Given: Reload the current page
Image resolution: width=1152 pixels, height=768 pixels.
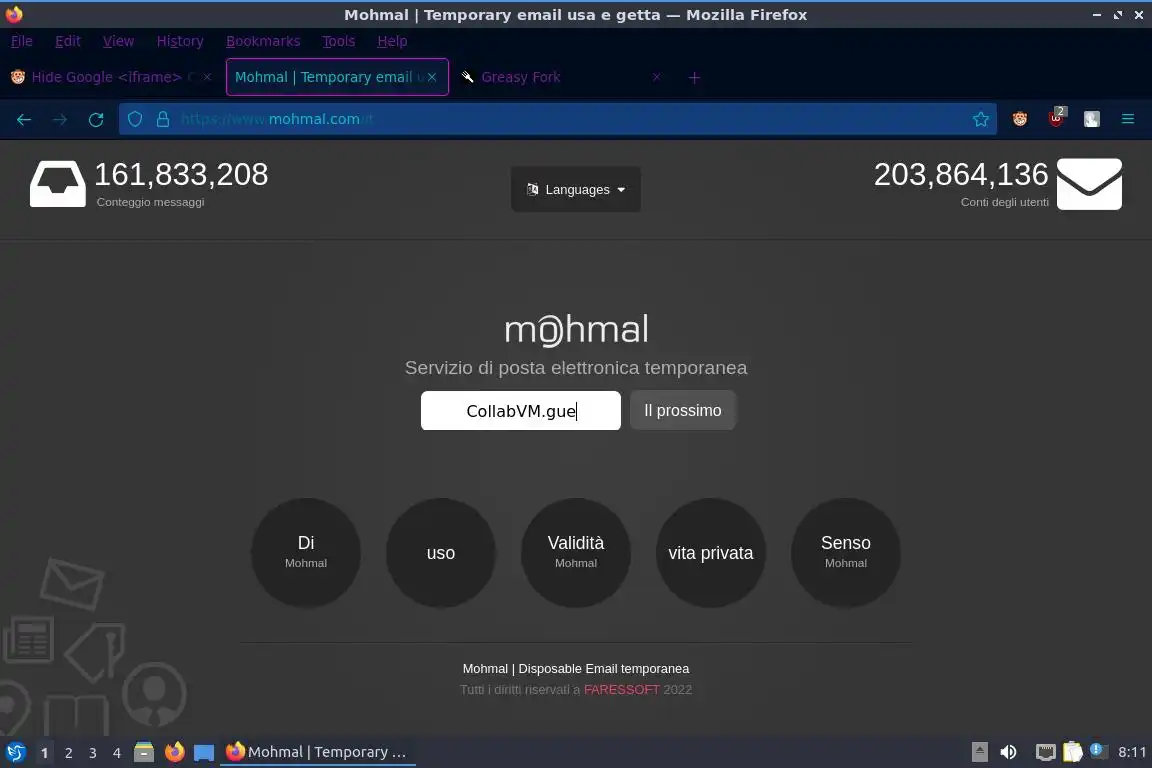Looking at the screenshot, I should click(96, 119).
